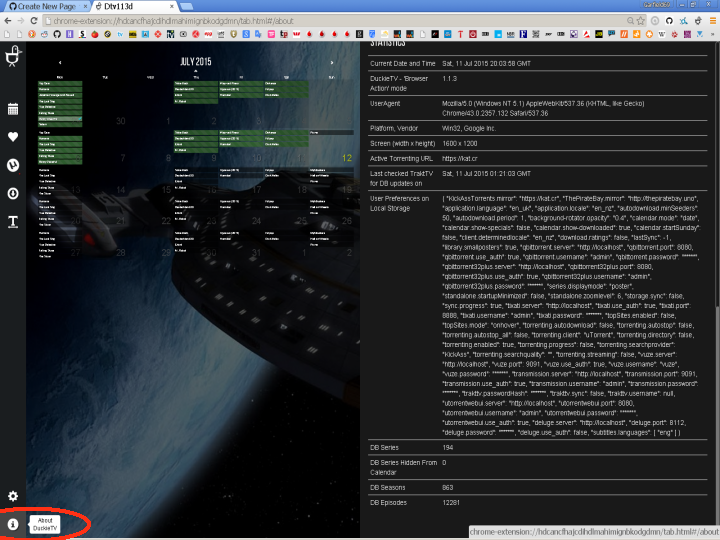Select today's date 12 in calendar
Viewport: 720px width, 540px height.
pyautogui.click(x=347, y=158)
